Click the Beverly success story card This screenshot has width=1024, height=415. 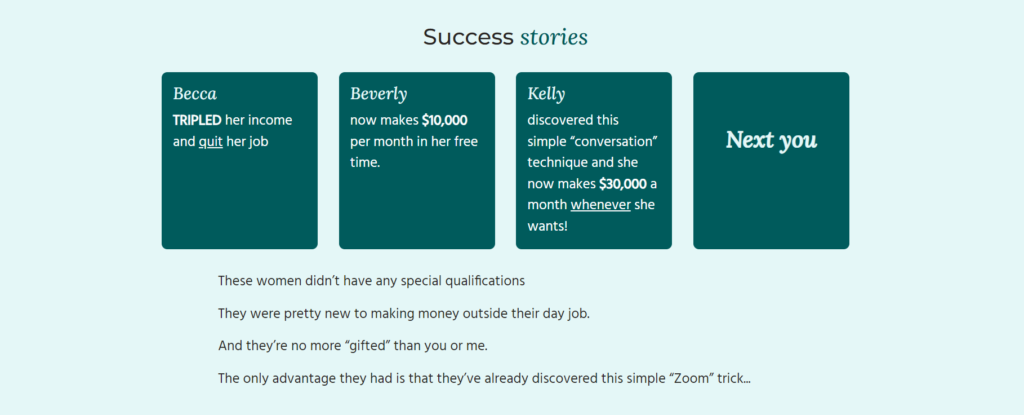point(417,161)
